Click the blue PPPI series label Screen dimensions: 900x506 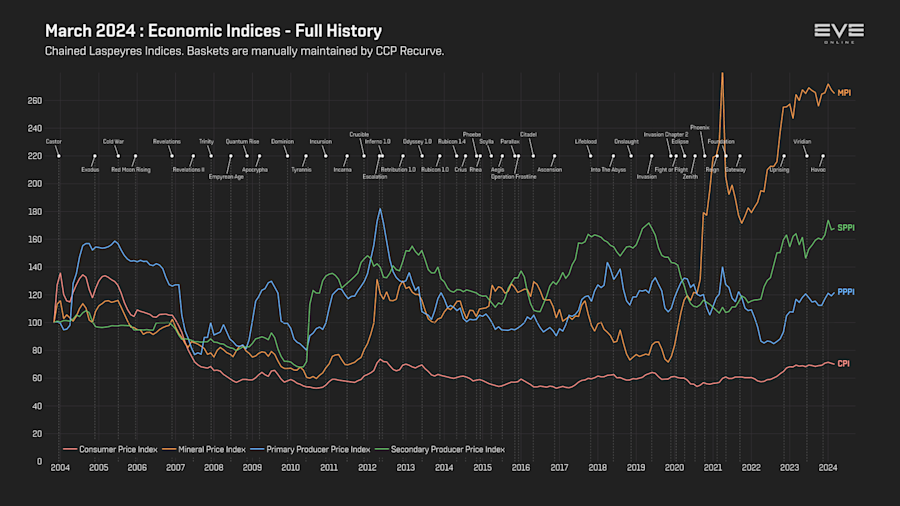[x=845, y=292]
